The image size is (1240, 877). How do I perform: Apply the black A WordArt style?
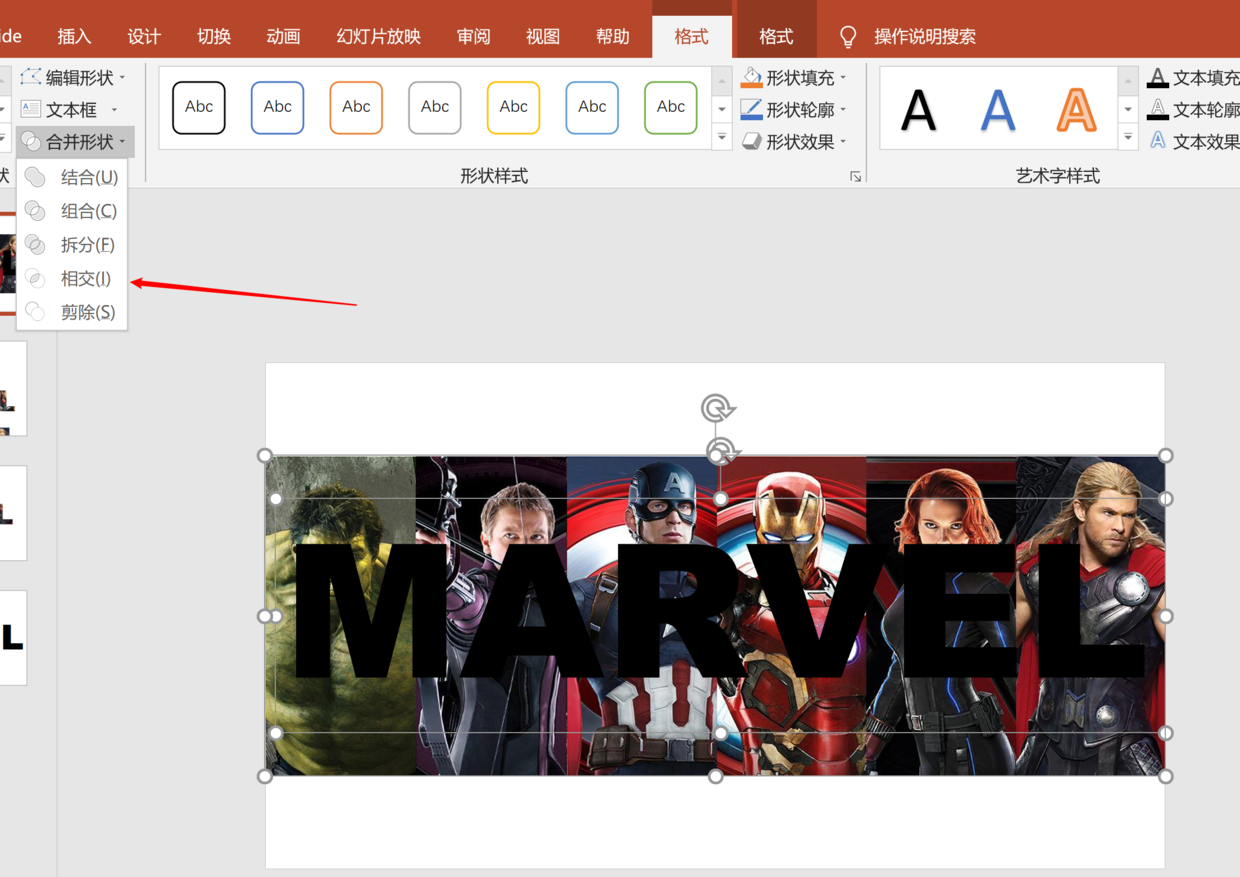(x=919, y=110)
